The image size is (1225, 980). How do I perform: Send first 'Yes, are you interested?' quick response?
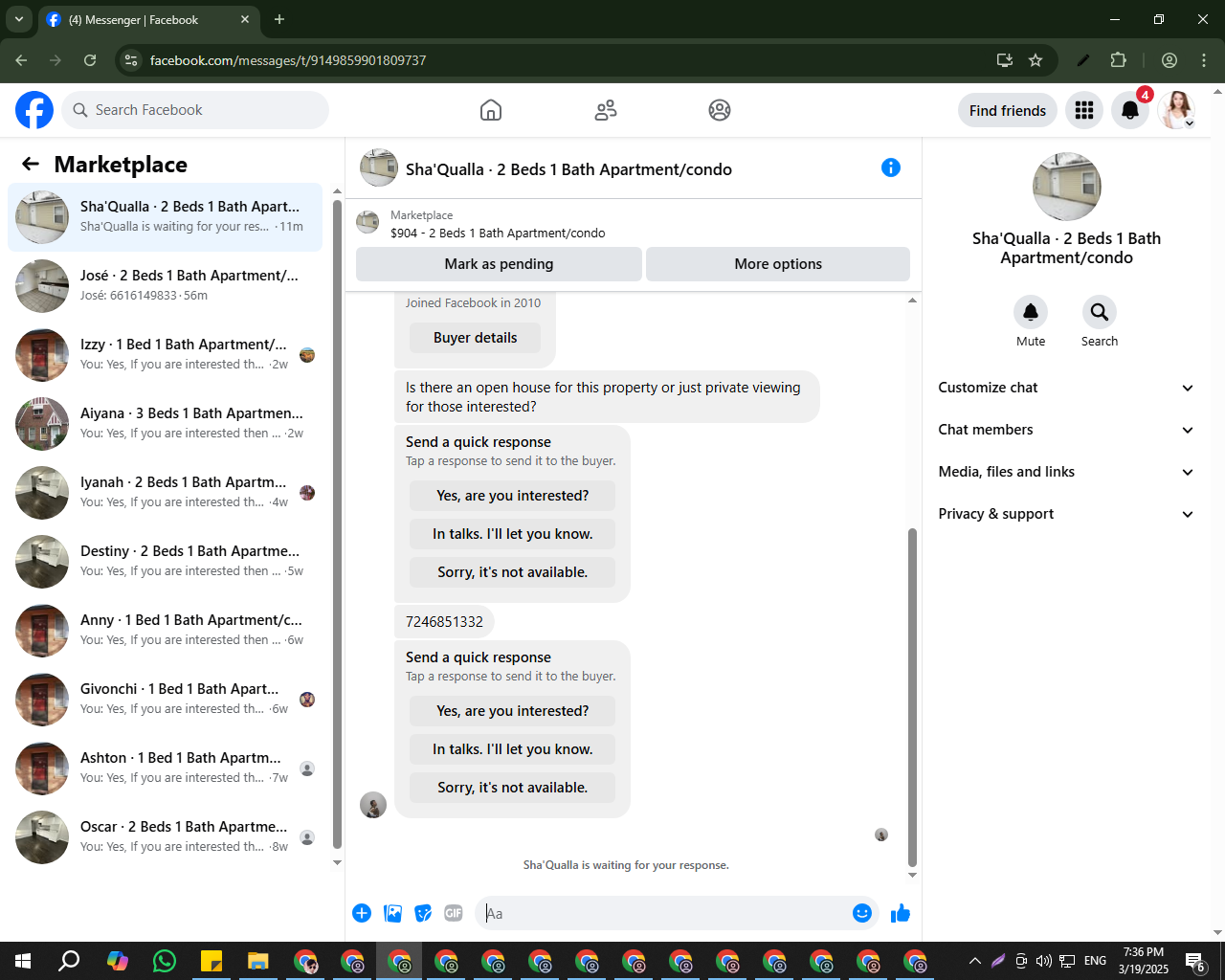tap(512, 496)
